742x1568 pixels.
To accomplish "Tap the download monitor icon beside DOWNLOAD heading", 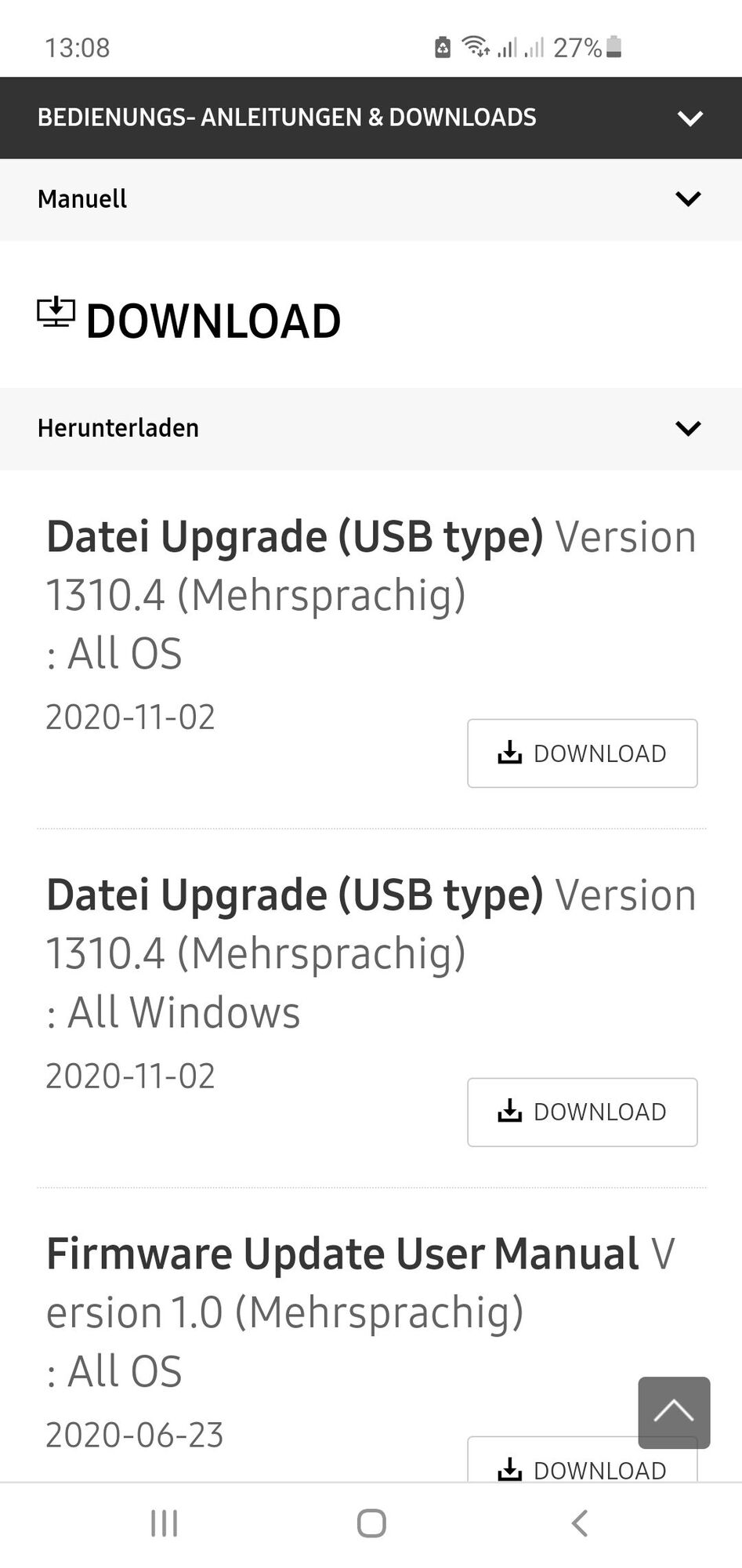I will (56, 313).
